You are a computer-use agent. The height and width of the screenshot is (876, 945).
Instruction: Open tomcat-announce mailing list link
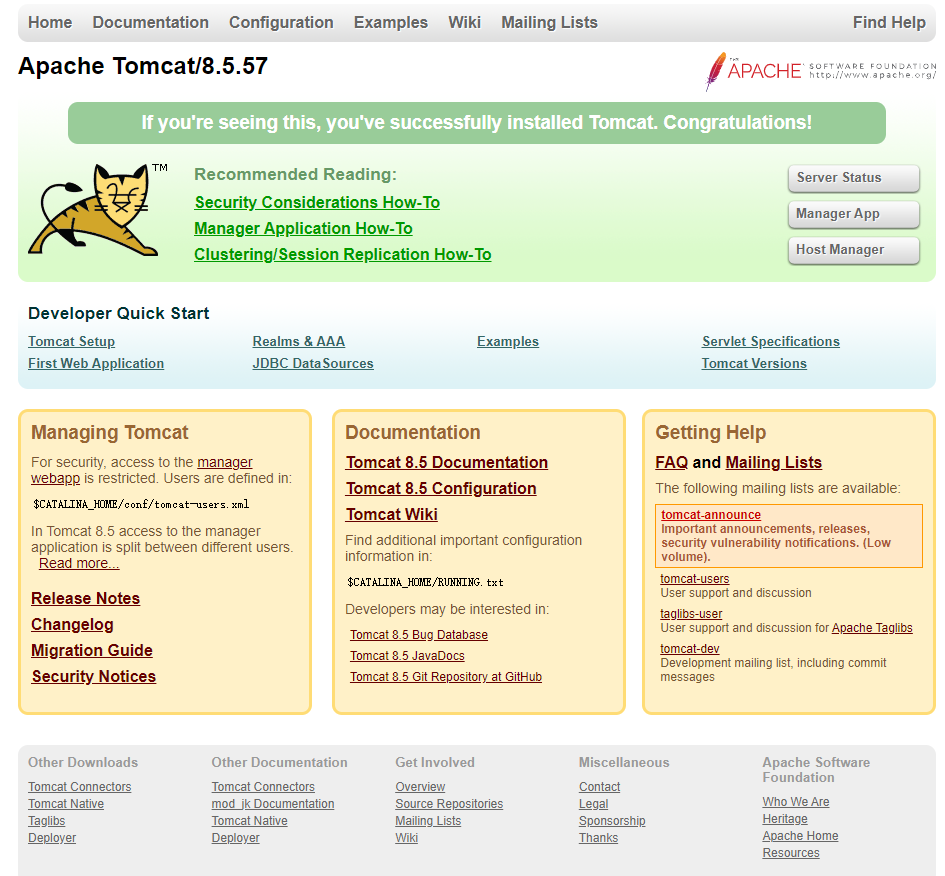coord(711,515)
